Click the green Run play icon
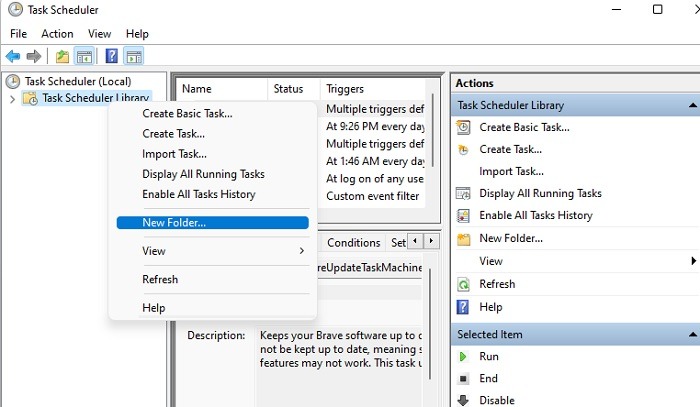Screen dimensions: 700x407 [x=463, y=356]
